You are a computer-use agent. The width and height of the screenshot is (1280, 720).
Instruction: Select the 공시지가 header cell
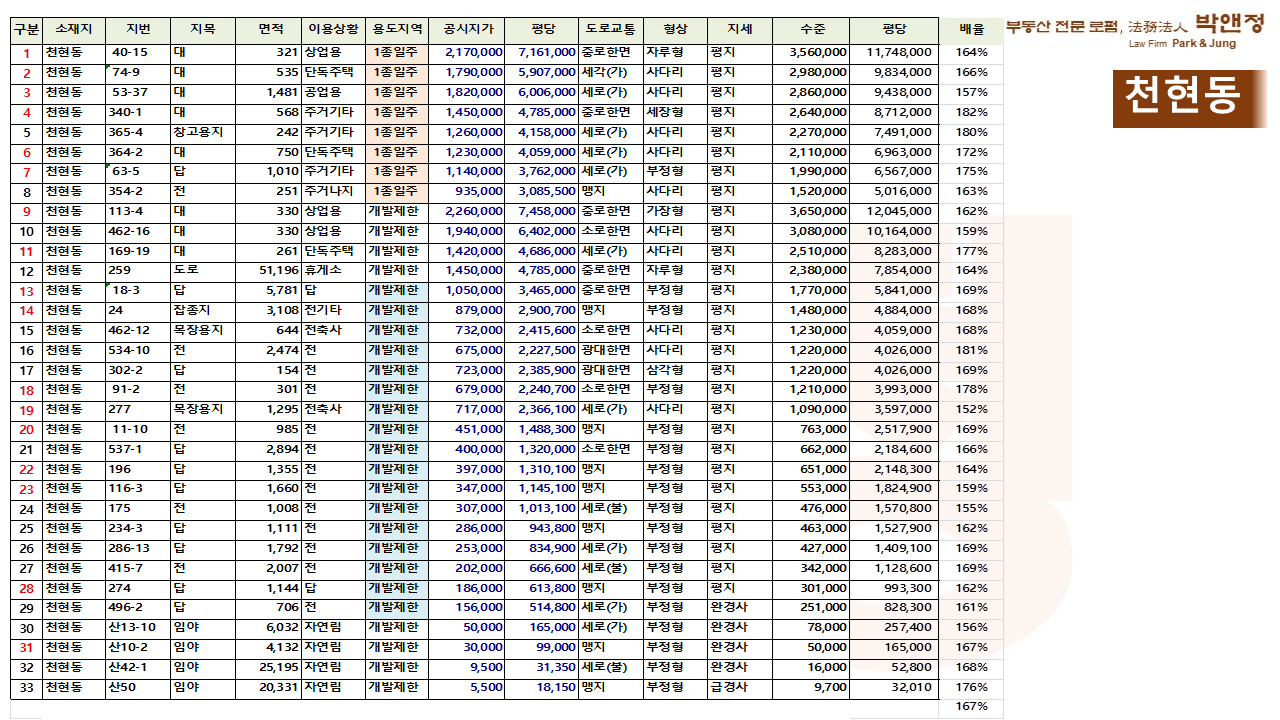coord(467,31)
